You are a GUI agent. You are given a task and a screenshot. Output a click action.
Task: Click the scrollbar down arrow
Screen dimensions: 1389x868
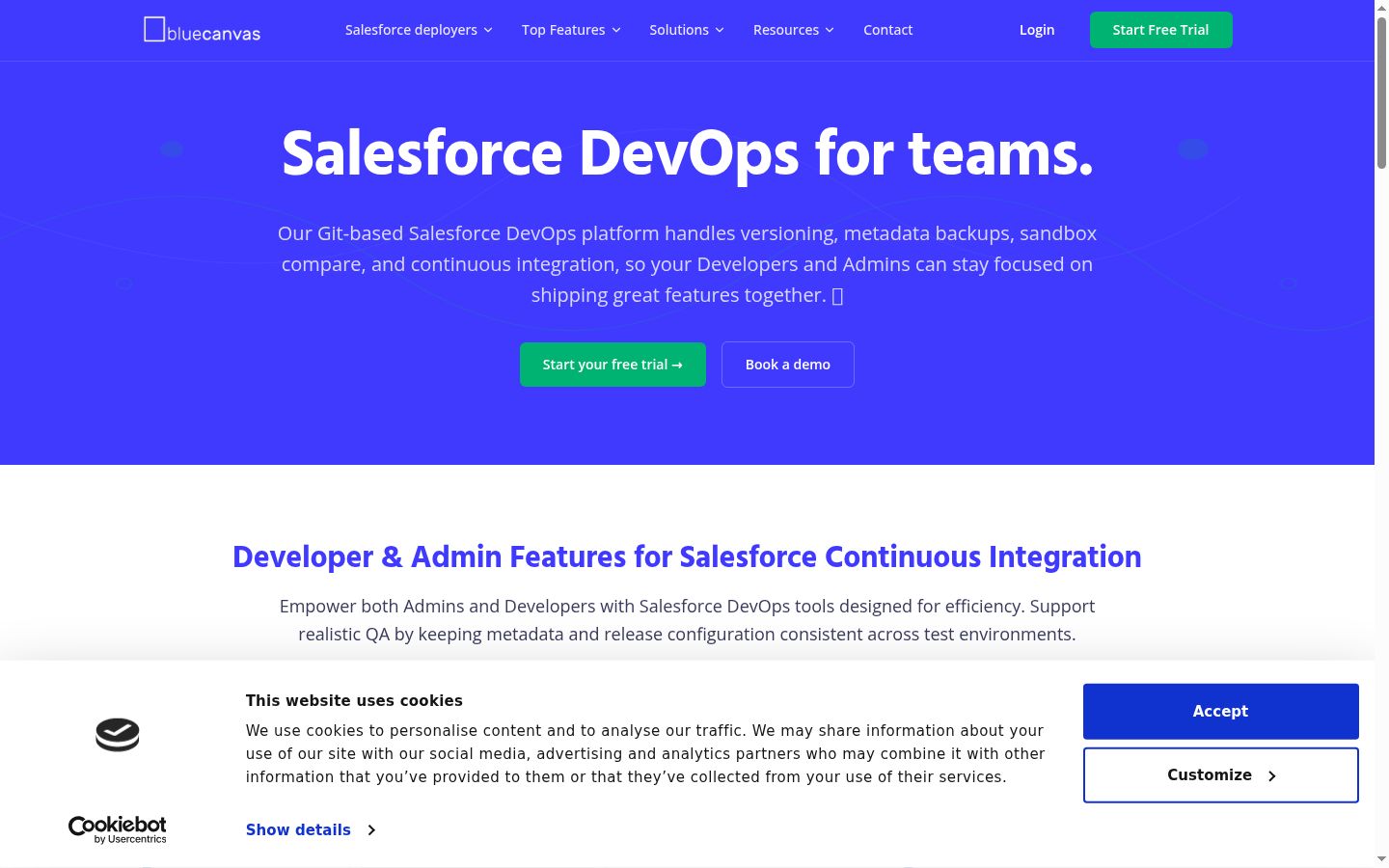1381,858
